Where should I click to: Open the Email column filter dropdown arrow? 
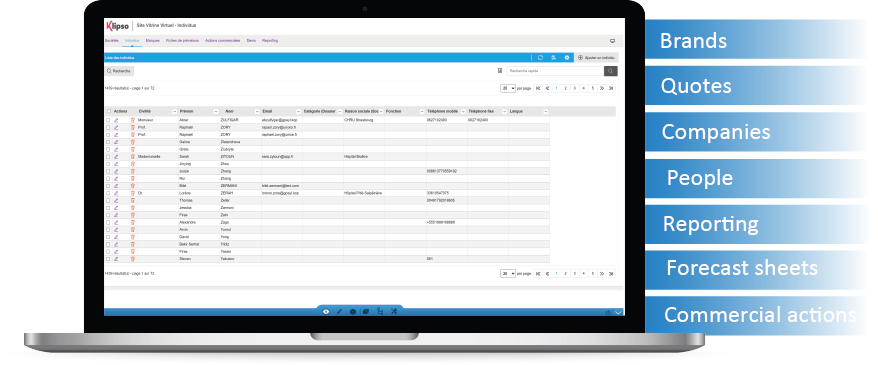pos(298,111)
